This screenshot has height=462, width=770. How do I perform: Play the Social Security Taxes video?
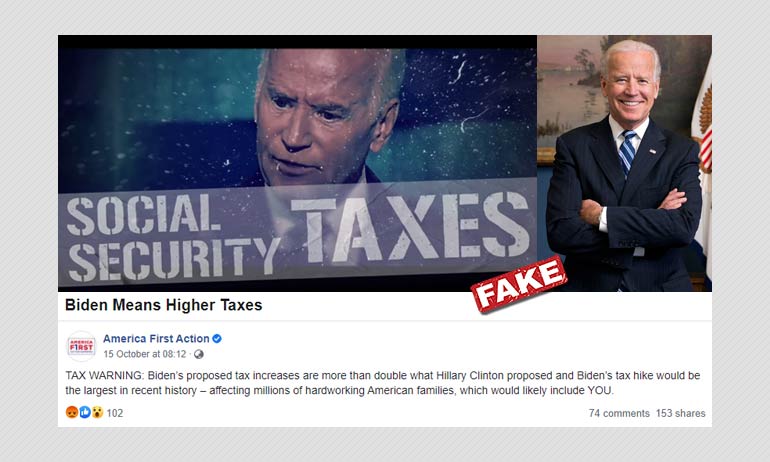[298, 163]
